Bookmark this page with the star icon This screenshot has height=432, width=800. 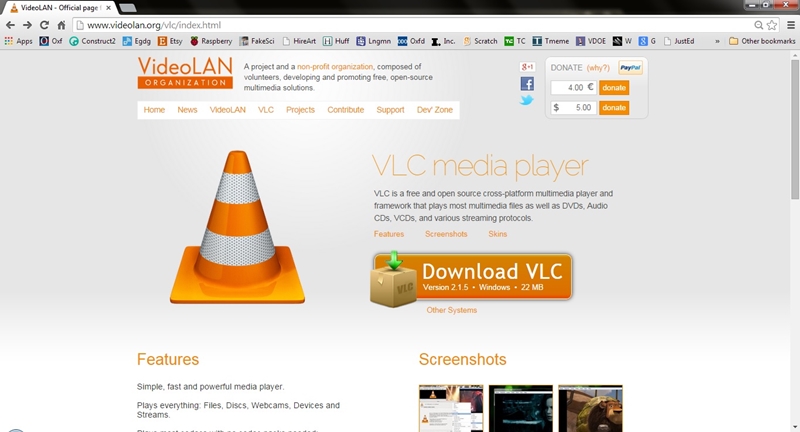tap(772, 25)
